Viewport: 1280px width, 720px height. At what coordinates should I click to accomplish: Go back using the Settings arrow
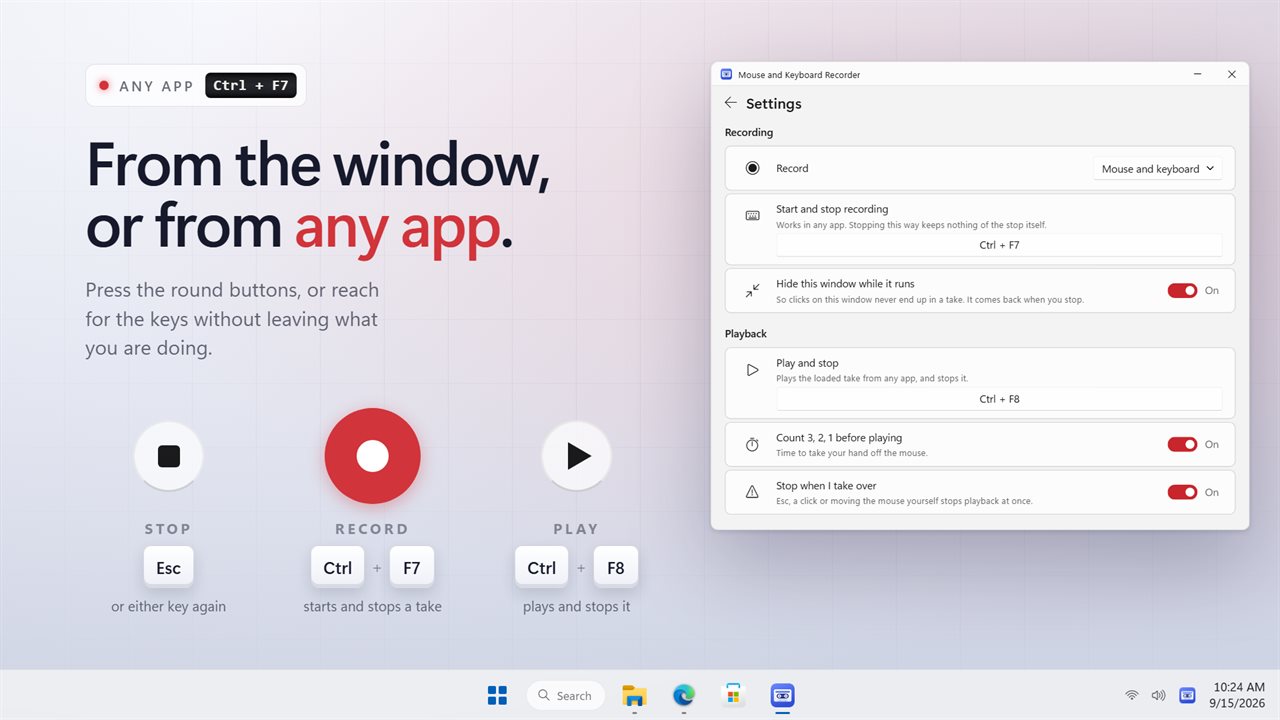730,103
